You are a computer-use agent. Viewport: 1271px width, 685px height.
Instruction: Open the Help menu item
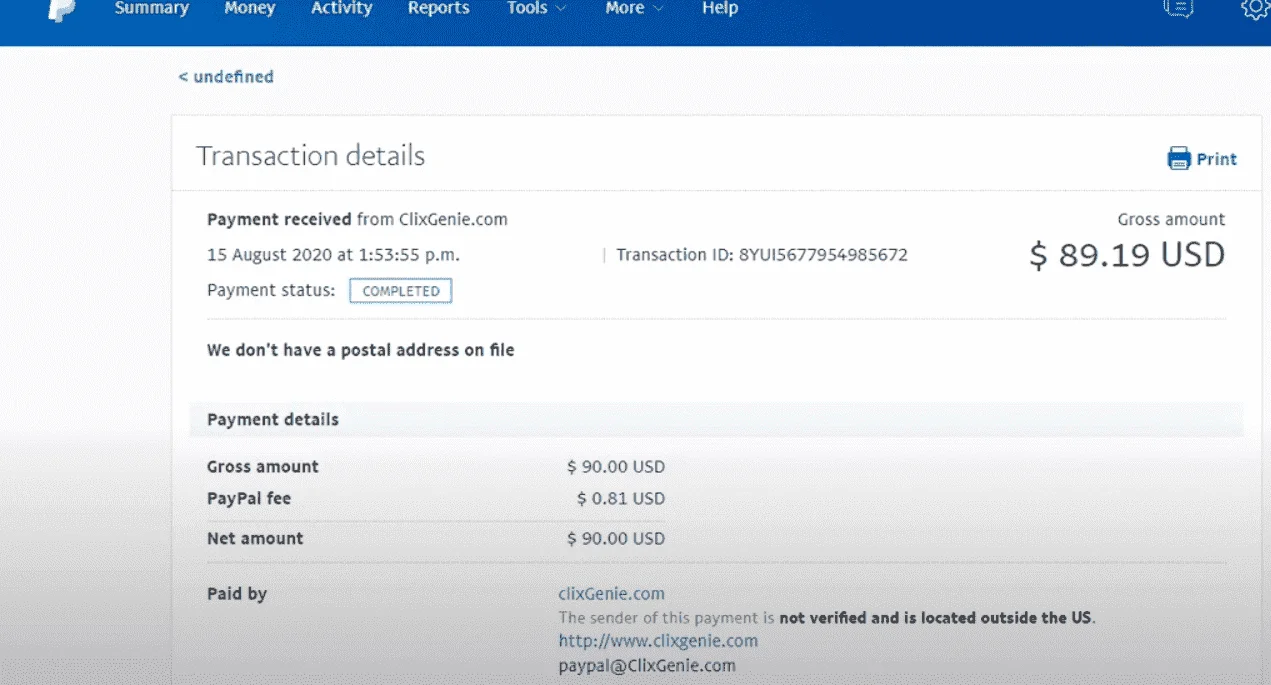(x=720, y=8)
